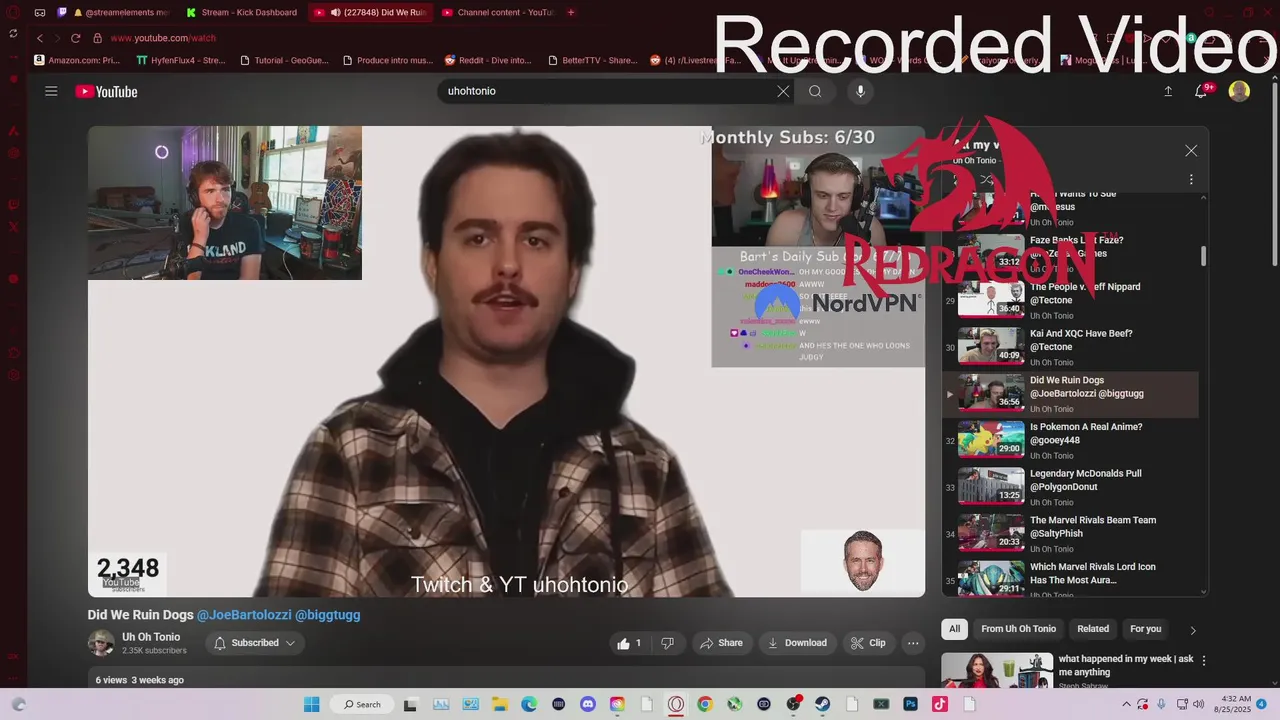The image size is (1280, 720).
Task: Show next filter chips arrow
Action: click(x=1192, y=630)
